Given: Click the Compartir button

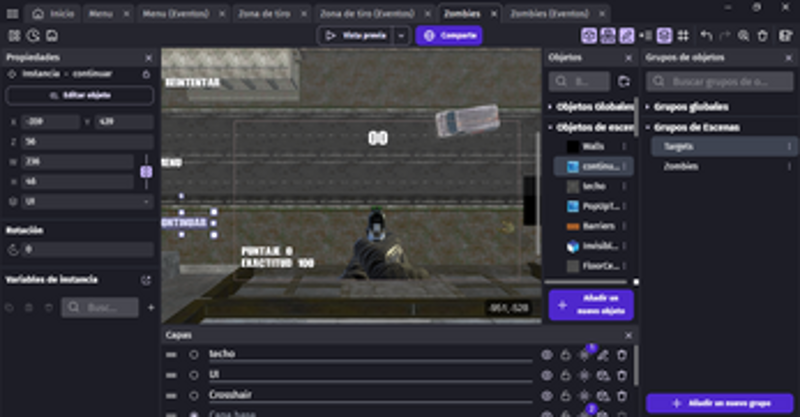Looking at the screenshot, I should [449, 36].
